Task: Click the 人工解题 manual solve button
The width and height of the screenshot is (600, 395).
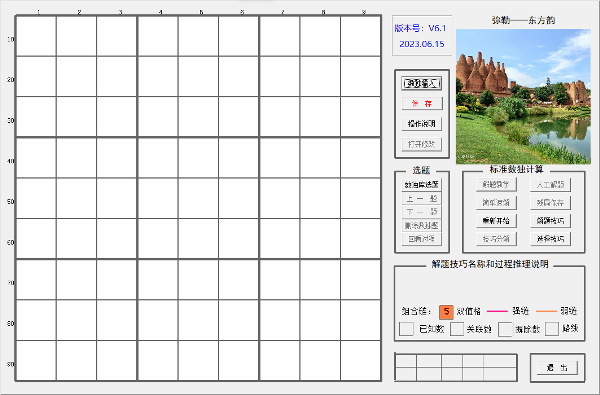Action: point(550,184)
